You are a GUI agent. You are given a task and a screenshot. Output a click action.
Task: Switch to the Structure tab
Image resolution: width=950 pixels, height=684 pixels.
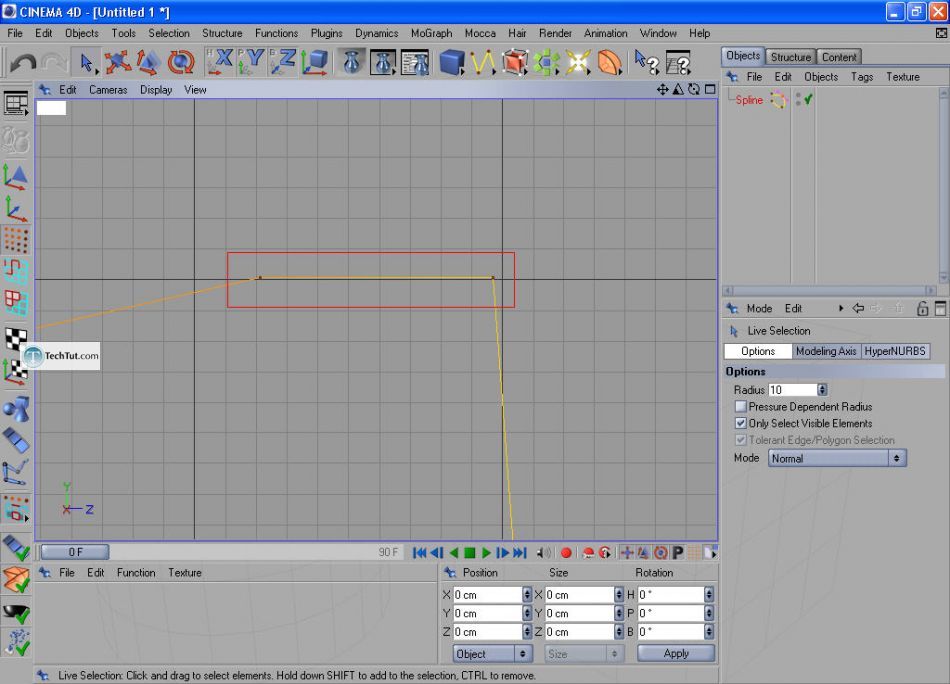tap(790, 57)
